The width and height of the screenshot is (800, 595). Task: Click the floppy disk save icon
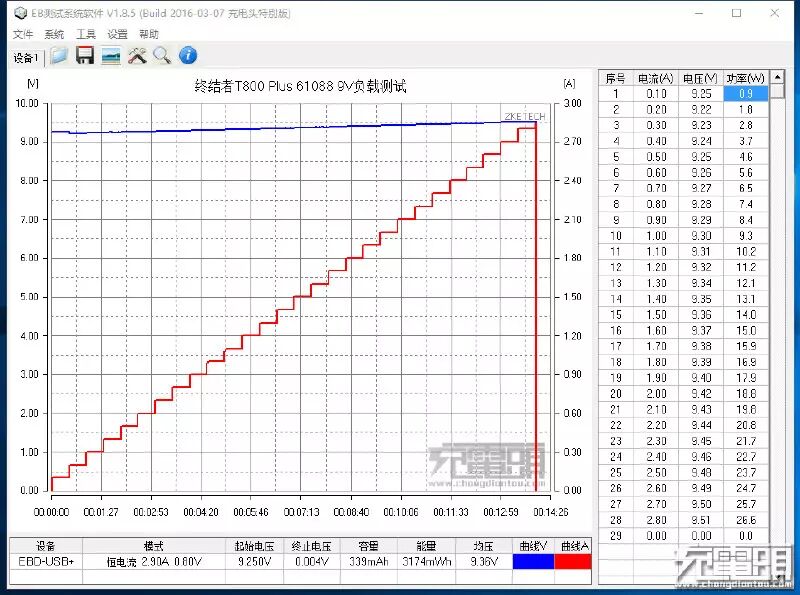point(85,56)
